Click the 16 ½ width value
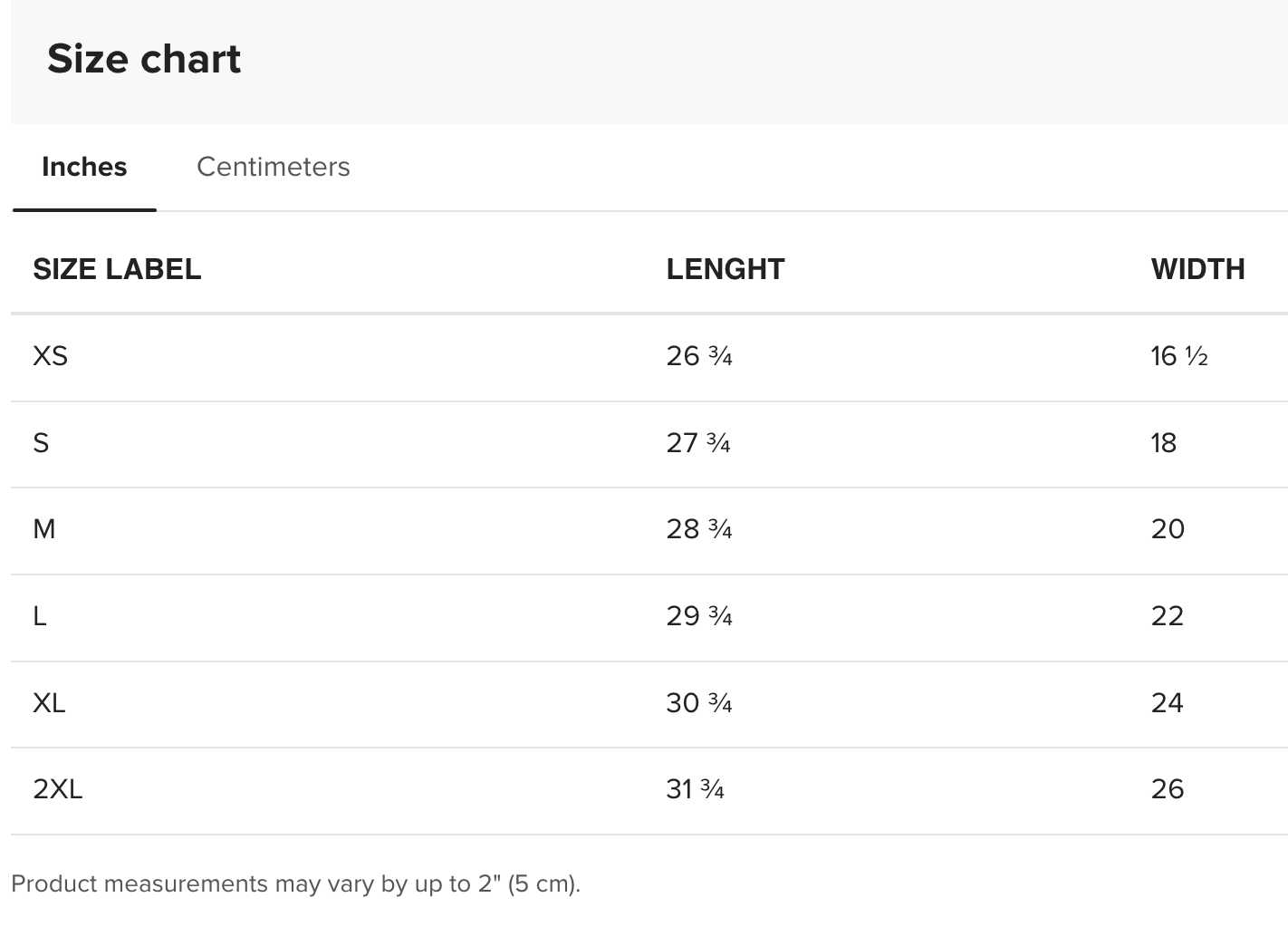 tap(1178, 356)
